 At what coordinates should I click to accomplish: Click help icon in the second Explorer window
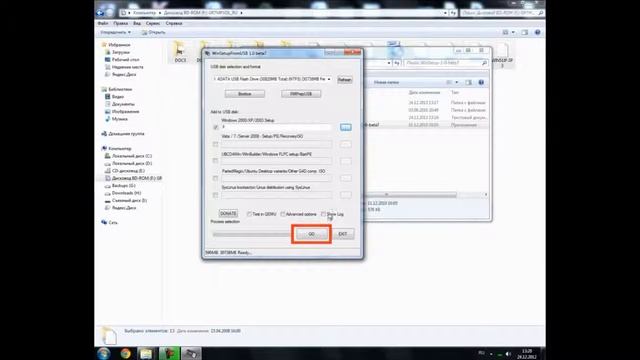tap(481, 82)
